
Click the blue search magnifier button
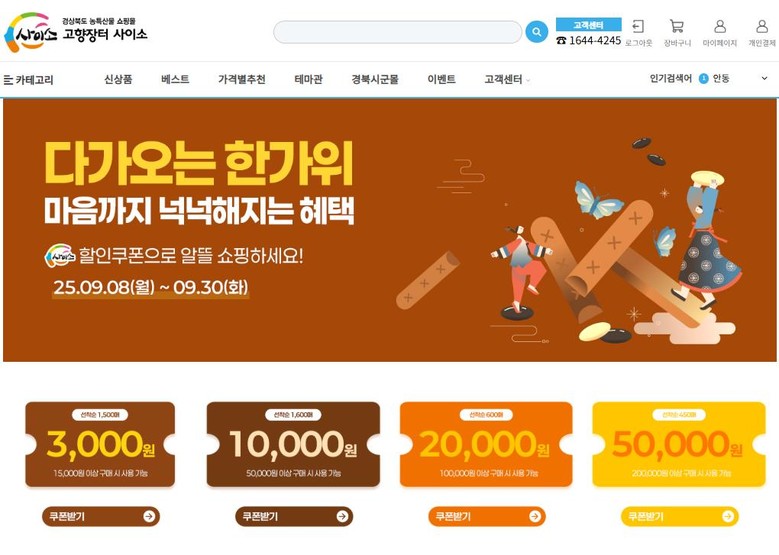[537, 32]
